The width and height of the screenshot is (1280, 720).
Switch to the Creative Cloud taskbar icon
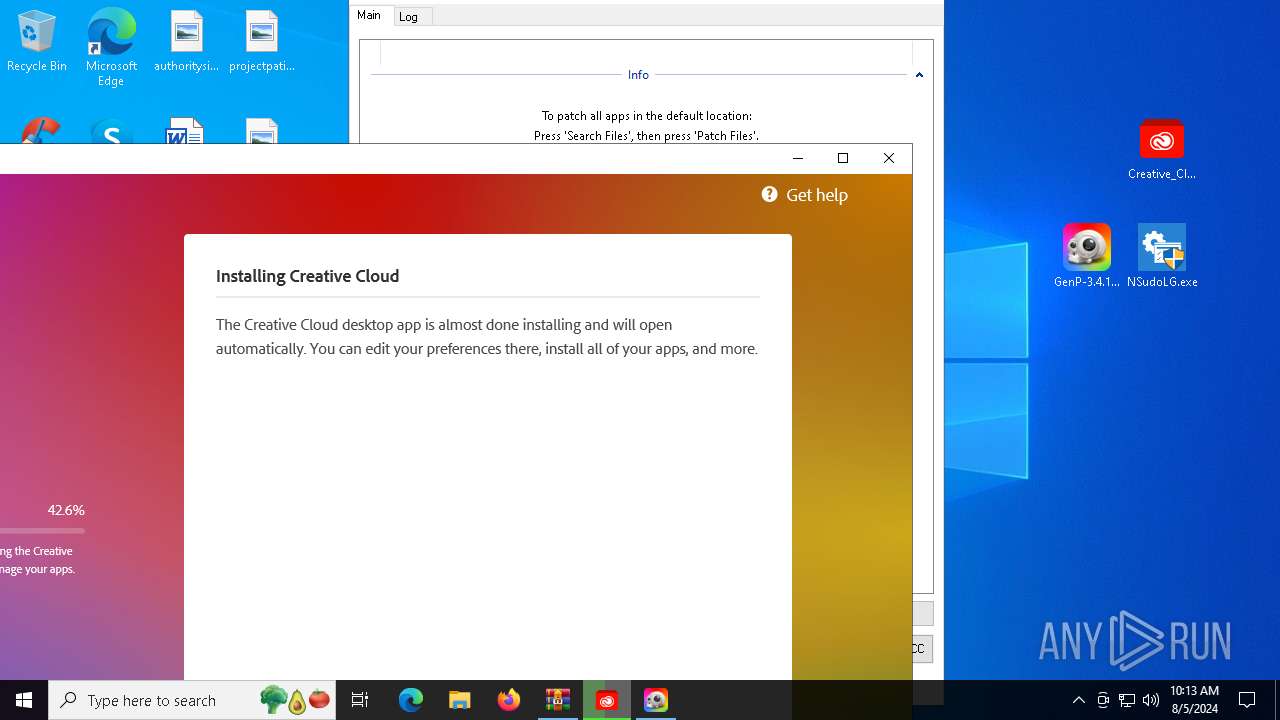607,700
